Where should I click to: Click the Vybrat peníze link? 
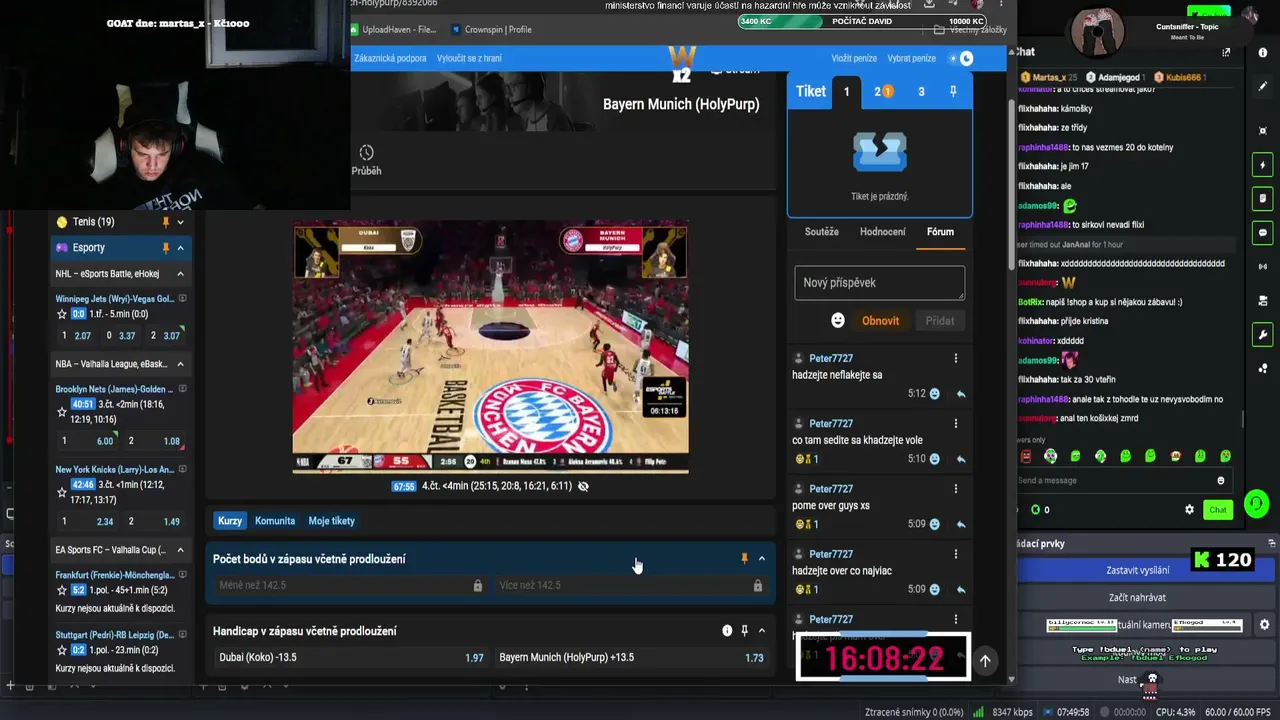tap(911, 58)
